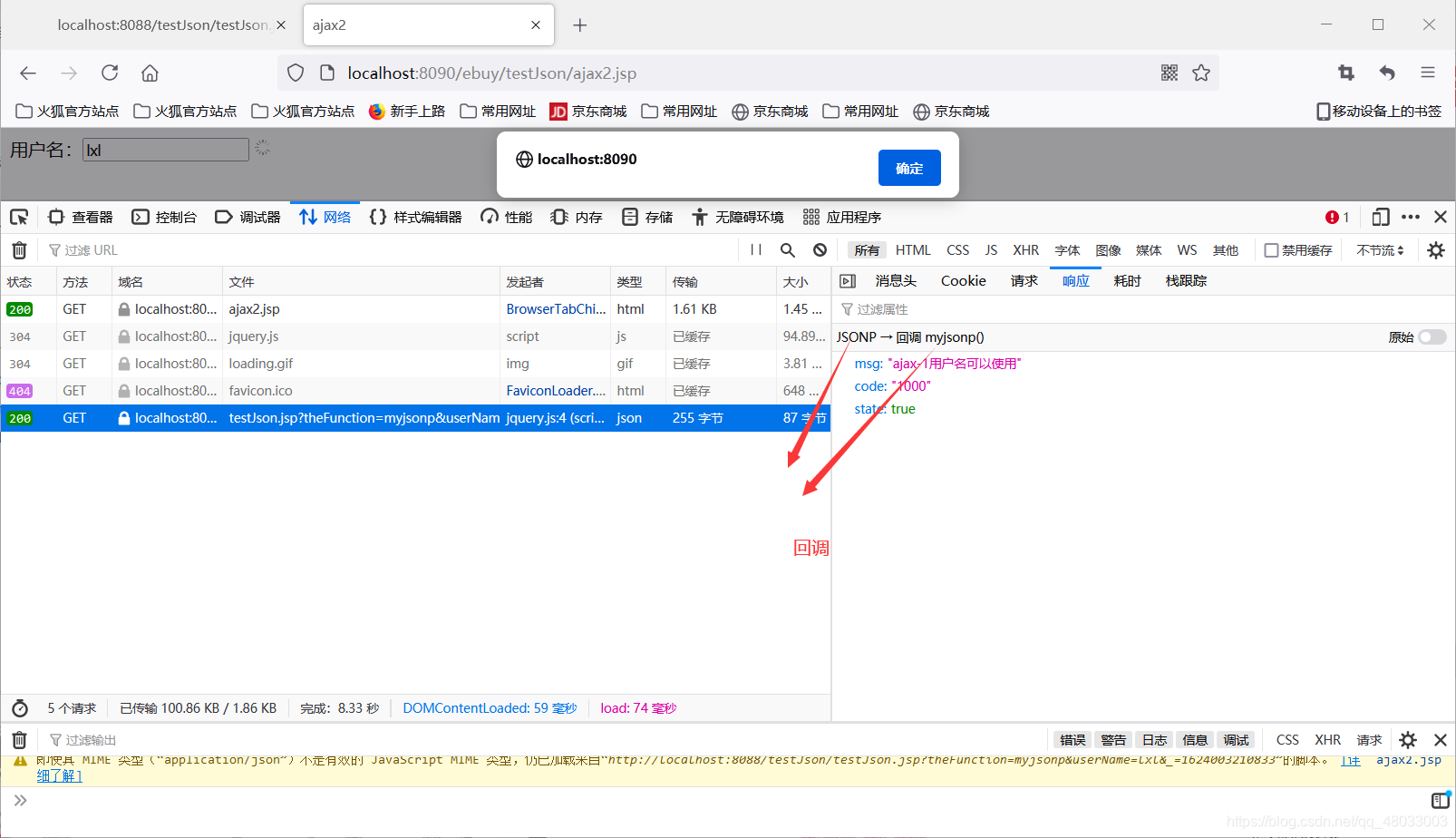The image size is (1456, 838).
Task: Switch to the 调试器 DevTools tab
Action: coord(248,217)
